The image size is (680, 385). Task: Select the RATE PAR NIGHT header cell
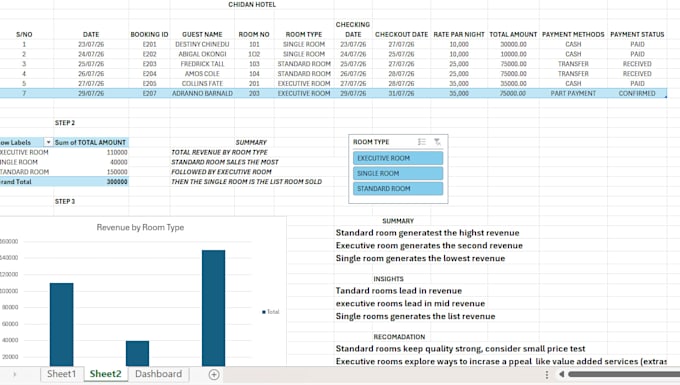click(x=459, y=34)
